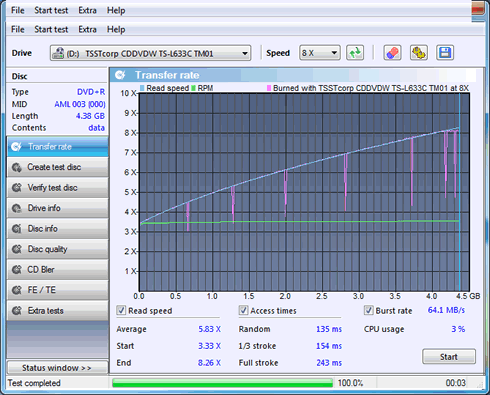Open Start test menu in the lower menu bar
Screen dimensions: 490x395
pyautogui.click(x=51, y=29)
